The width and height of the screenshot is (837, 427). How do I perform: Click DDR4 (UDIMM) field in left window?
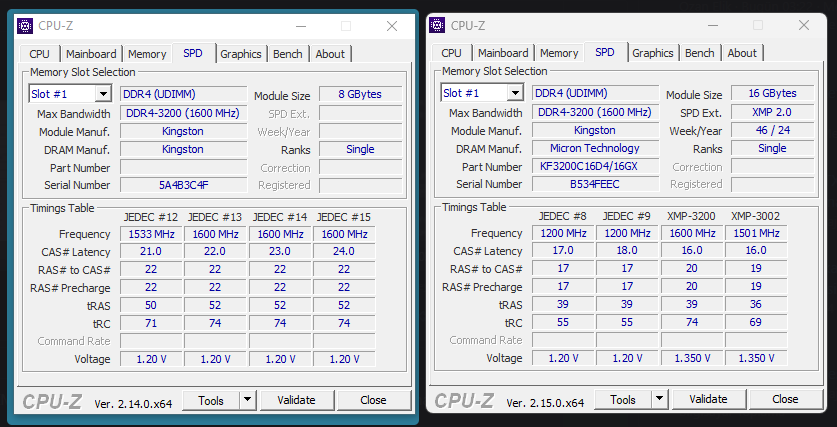(184, 94)
